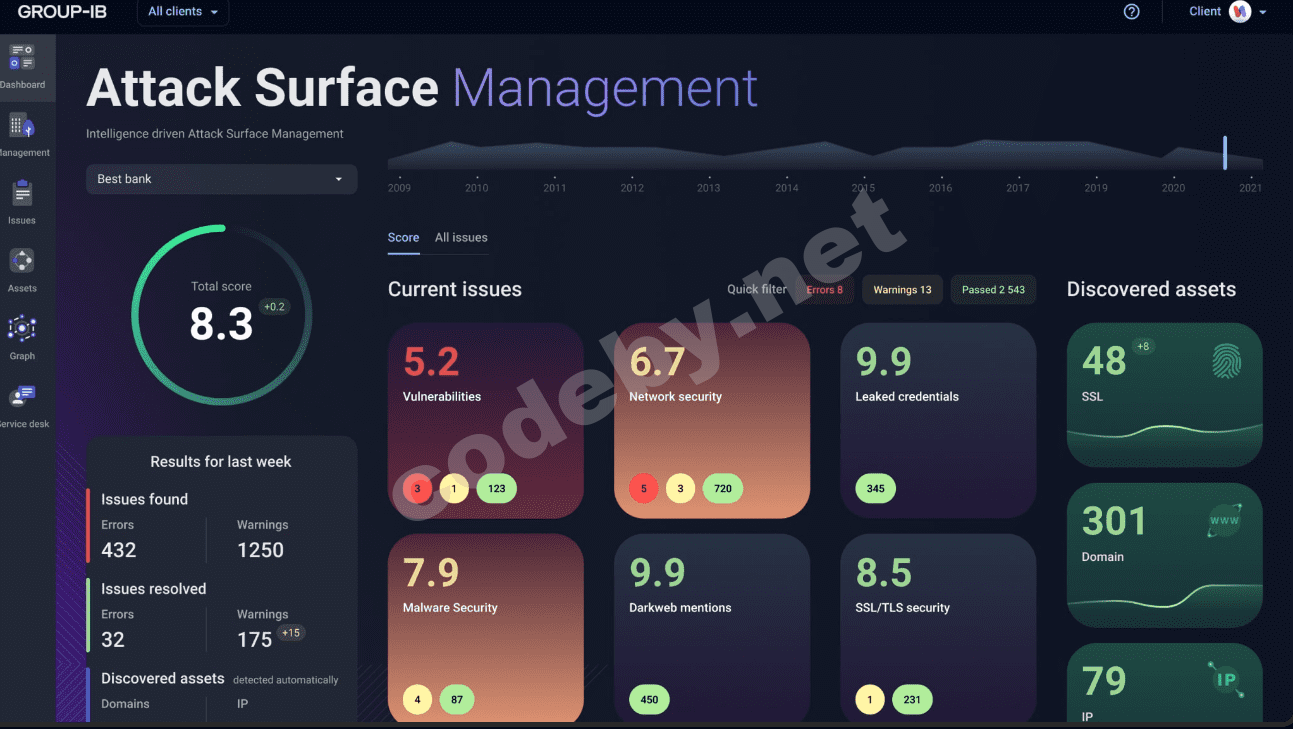Click the +8 badge on SSL card
The height and width of the screenshot is (729, 1293).
[x=1144, y=347]
